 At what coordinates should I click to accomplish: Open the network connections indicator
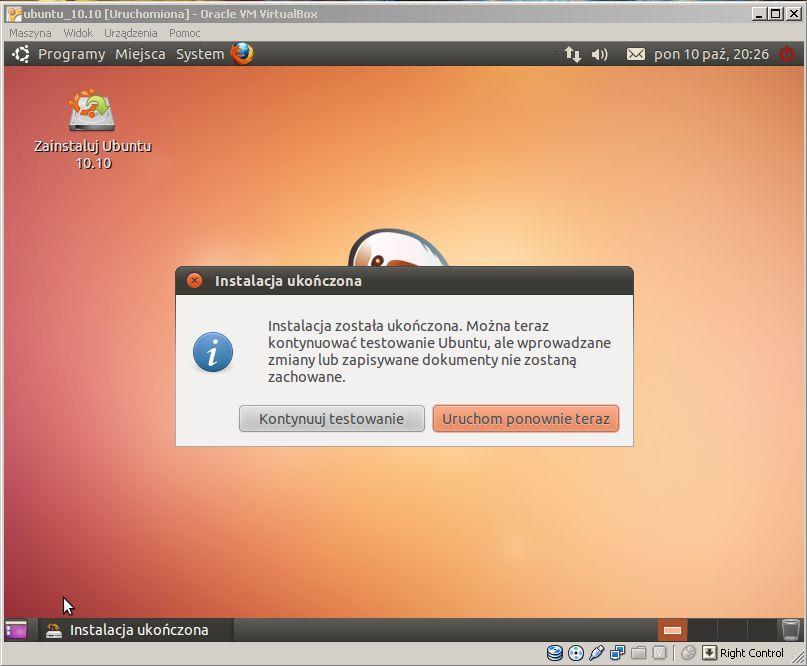[572, 54]
